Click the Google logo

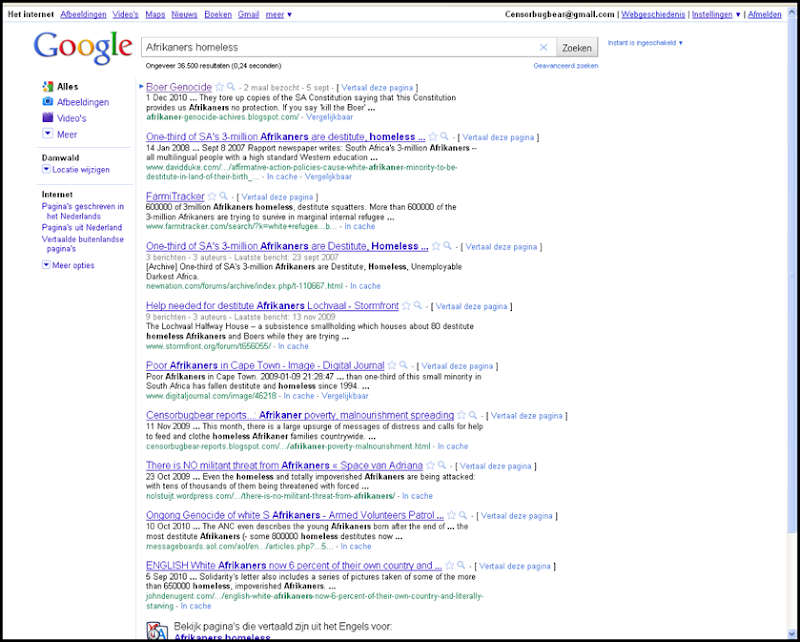[x=83, y=47]
